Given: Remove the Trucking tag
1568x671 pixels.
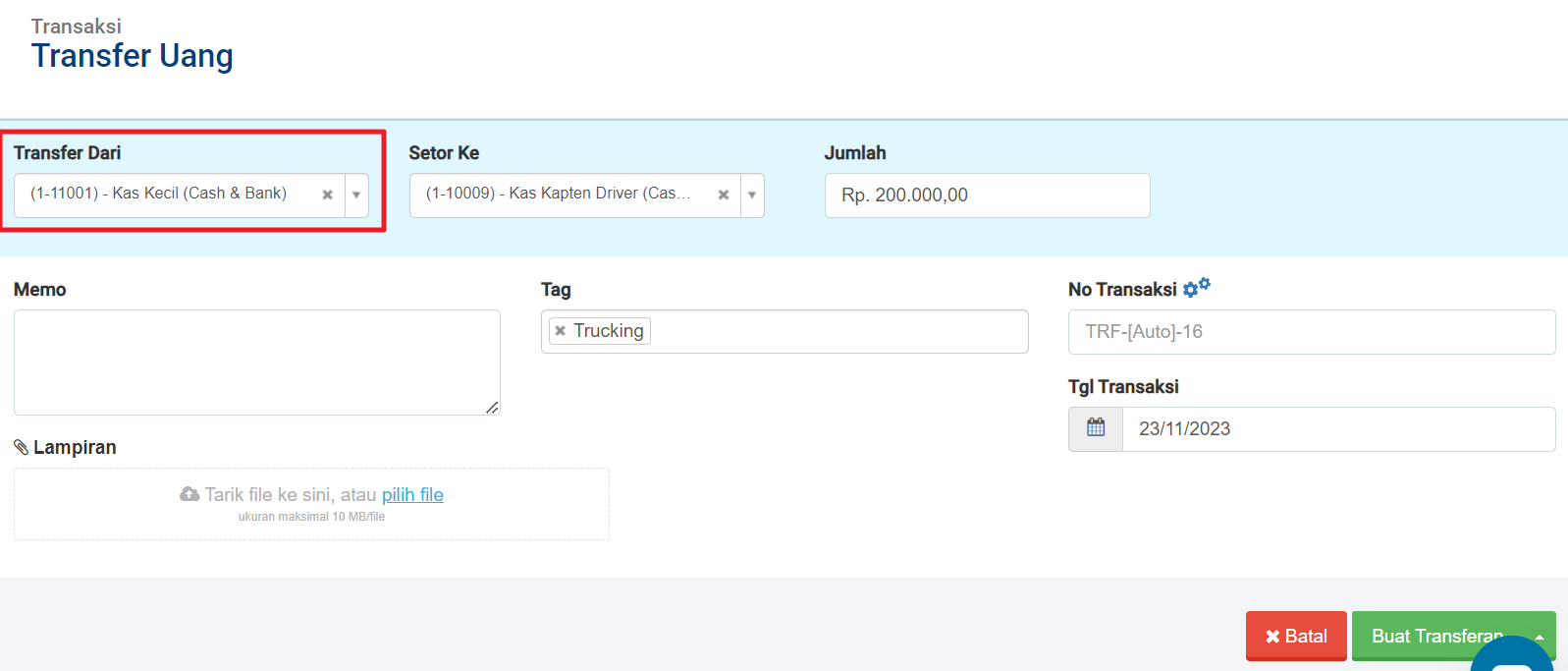Looking at the screenshot, I should pyautogui.click(x=561, y=331).
